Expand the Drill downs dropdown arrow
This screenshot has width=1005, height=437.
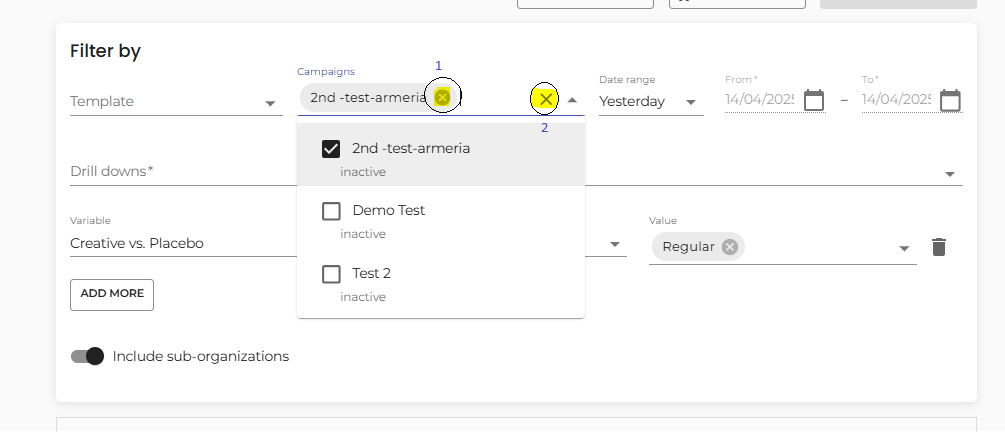(949, 174)
